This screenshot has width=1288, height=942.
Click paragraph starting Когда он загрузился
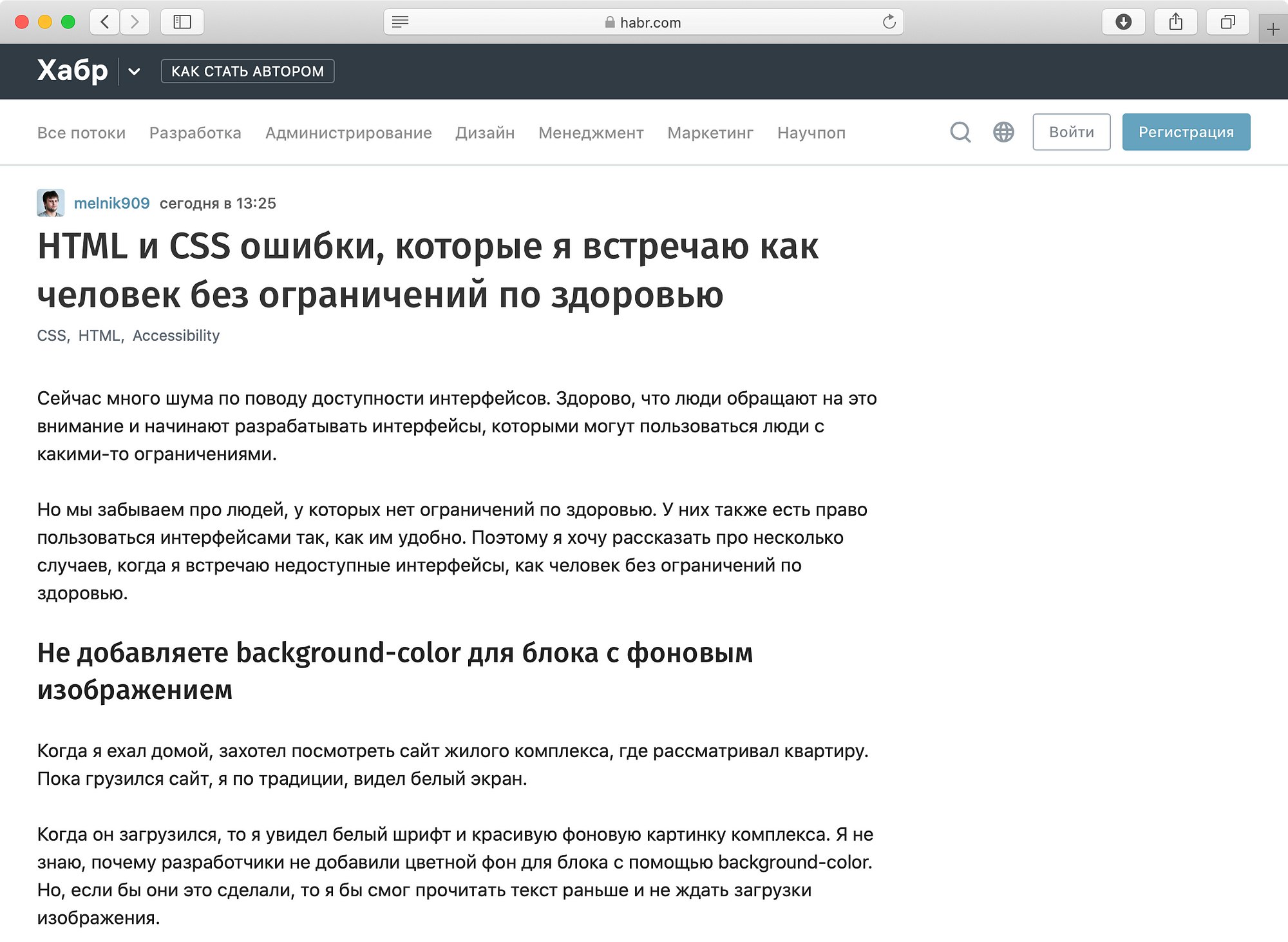(x=455, y=876)
